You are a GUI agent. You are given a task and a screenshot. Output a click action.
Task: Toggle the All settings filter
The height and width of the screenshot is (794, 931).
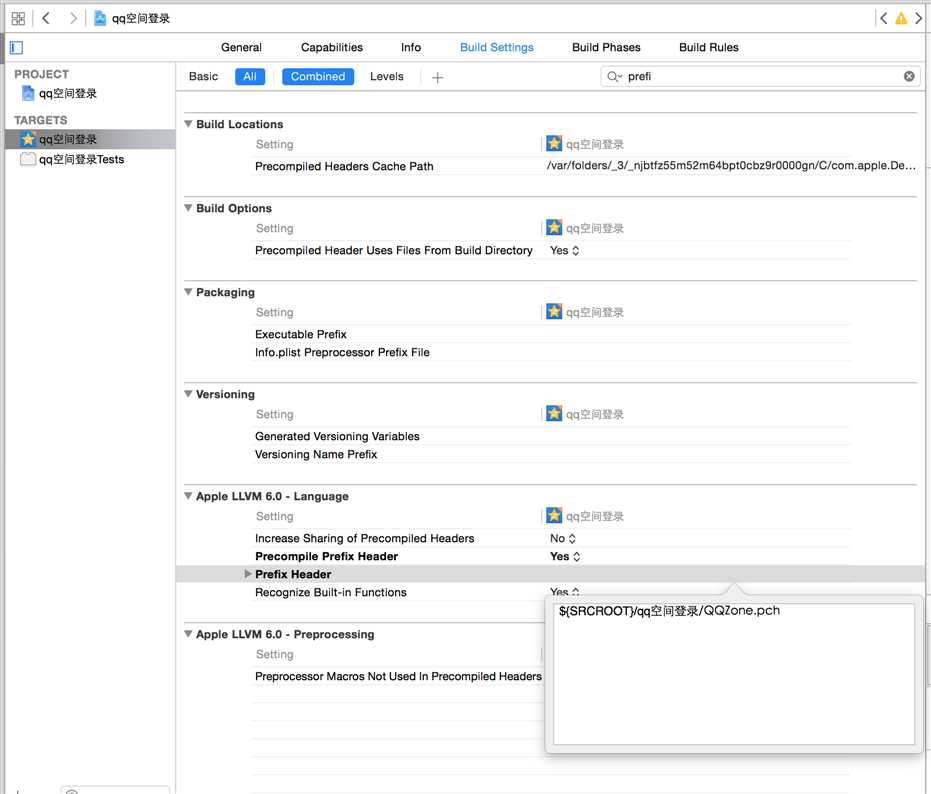tap(250, 77)
